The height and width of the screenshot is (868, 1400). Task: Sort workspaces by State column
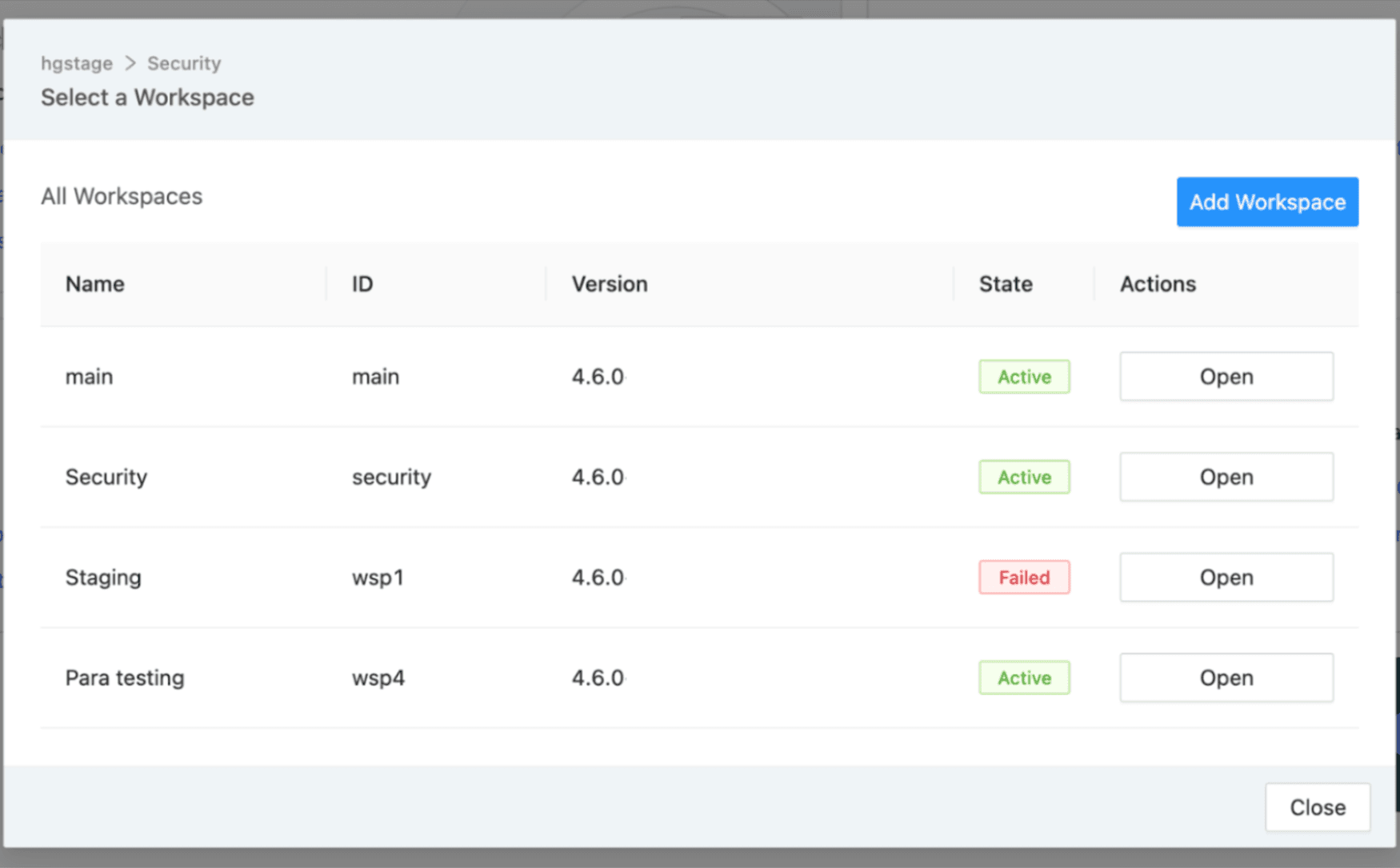pos(1005,284)
